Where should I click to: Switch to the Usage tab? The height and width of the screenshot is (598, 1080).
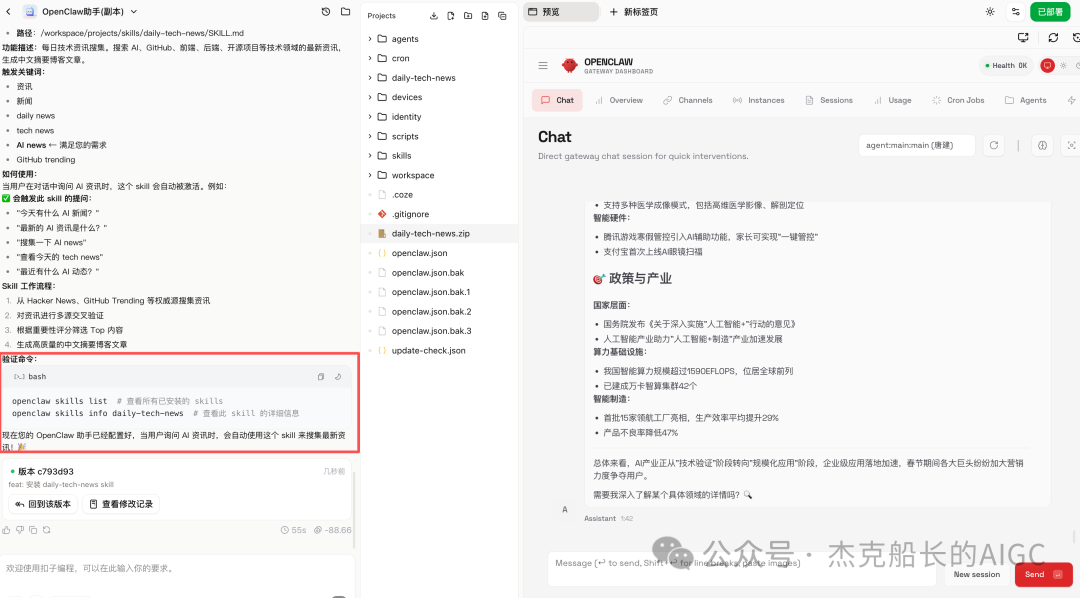(x=892, y=100)
